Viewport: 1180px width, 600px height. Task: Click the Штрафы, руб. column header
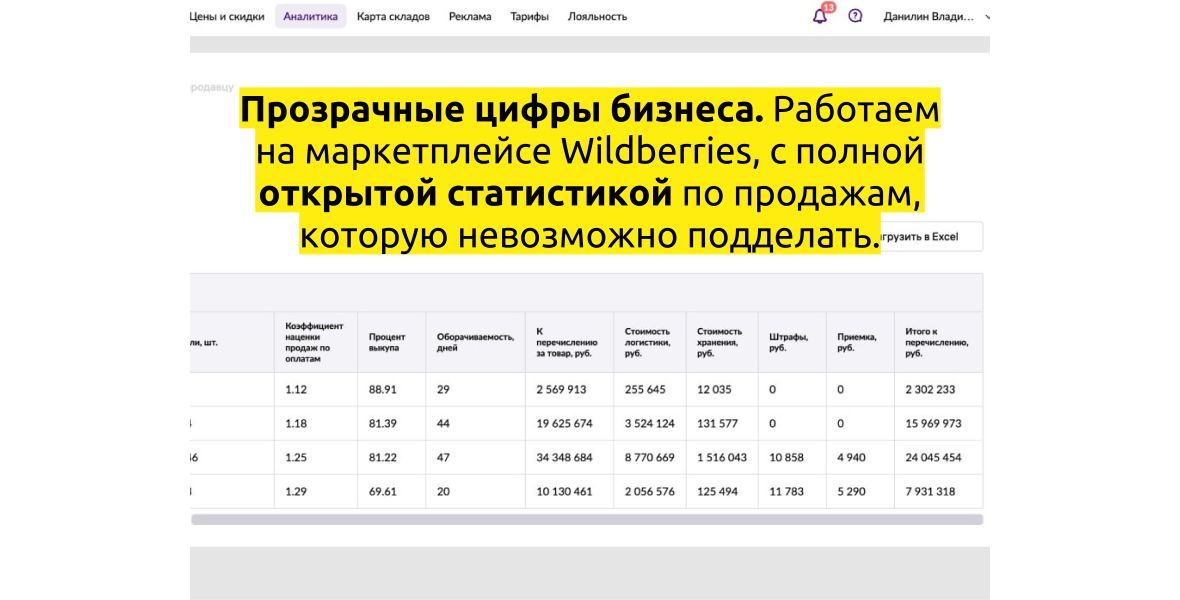click(792, 343)
